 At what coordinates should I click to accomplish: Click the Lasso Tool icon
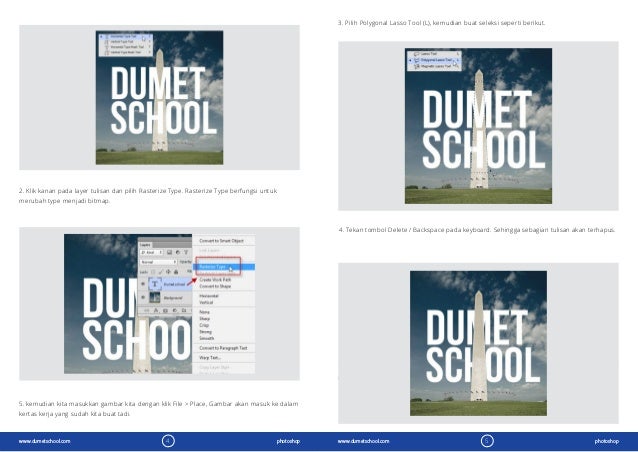[x=417, y=54]
